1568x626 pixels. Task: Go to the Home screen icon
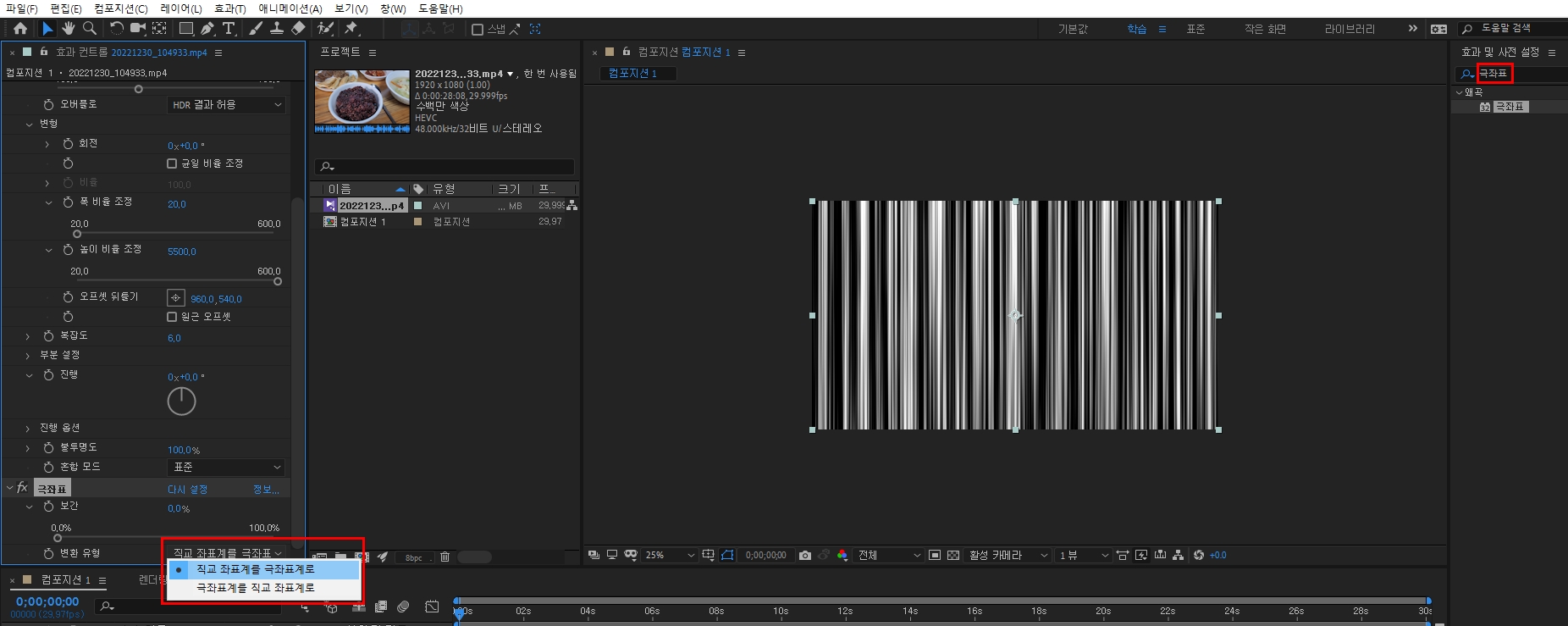coord(20,29)
